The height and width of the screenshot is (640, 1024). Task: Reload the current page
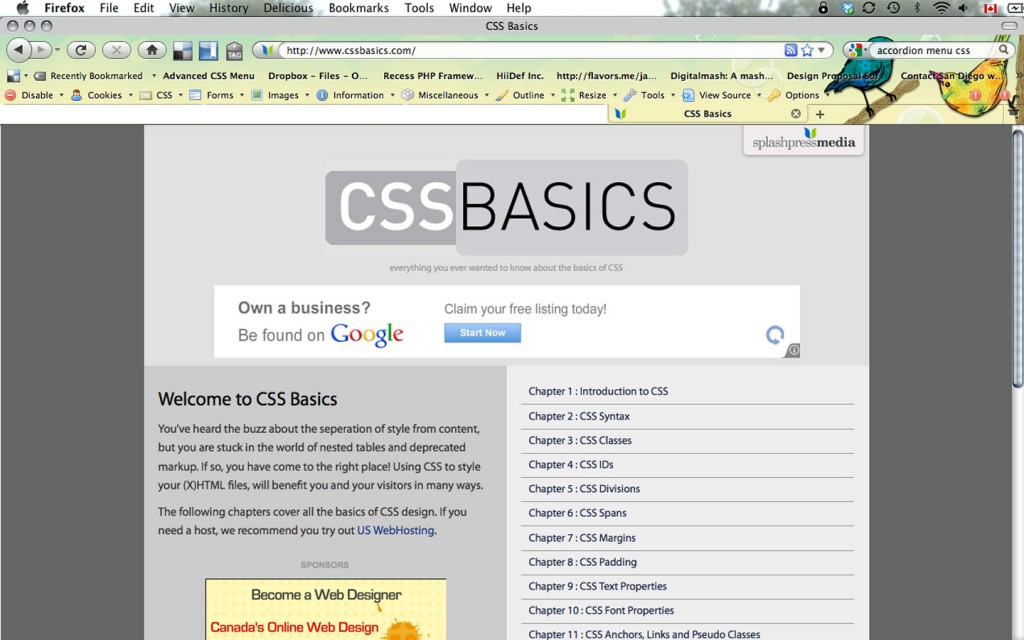[x=80, y=50]
